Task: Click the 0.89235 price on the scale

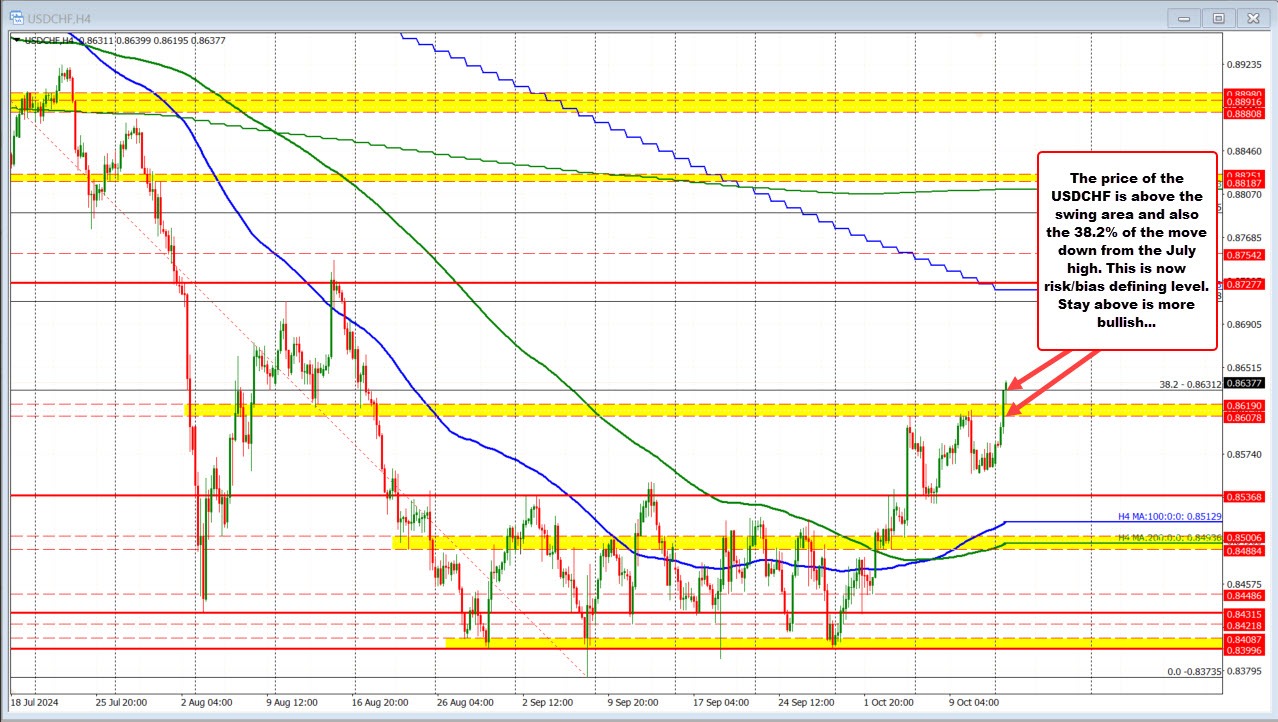Action: coord(1244,64)
